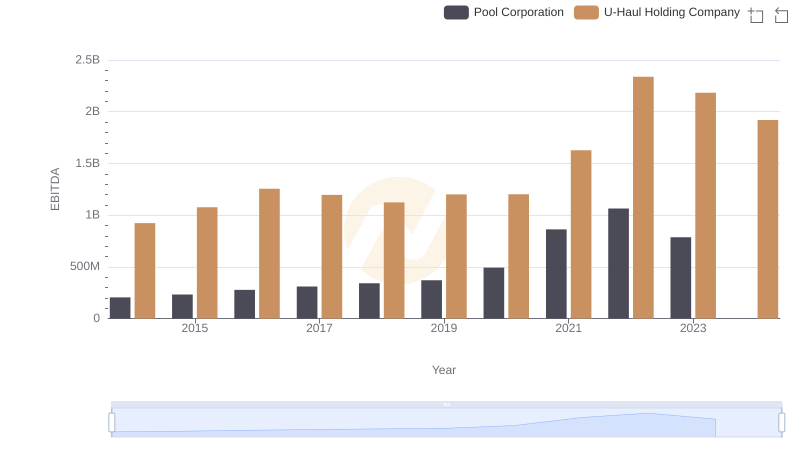Click the top drag bar of zoom slider
The image size is (800, 461).
446,404
